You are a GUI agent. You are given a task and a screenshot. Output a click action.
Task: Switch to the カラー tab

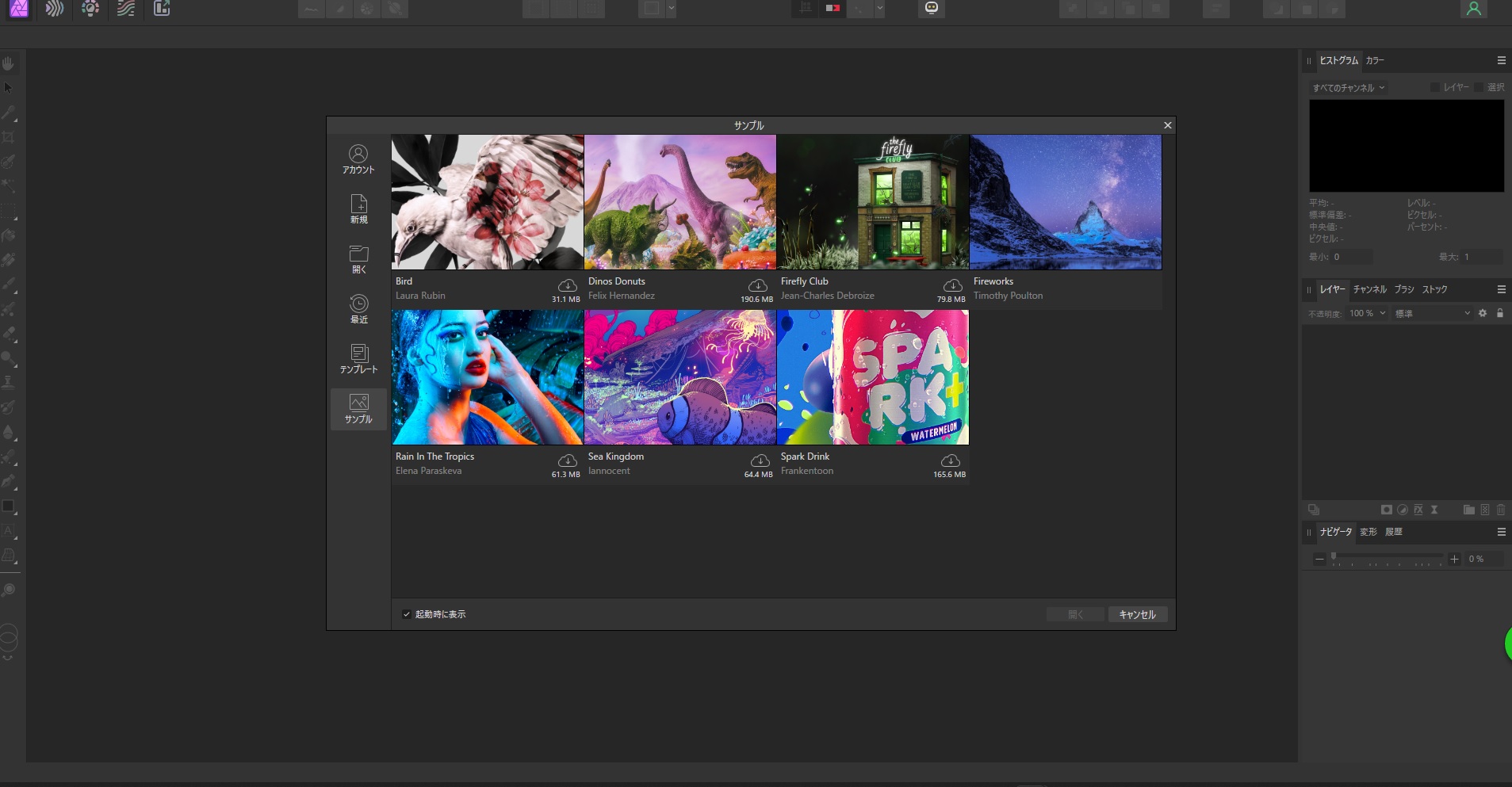coord(1375,60)
